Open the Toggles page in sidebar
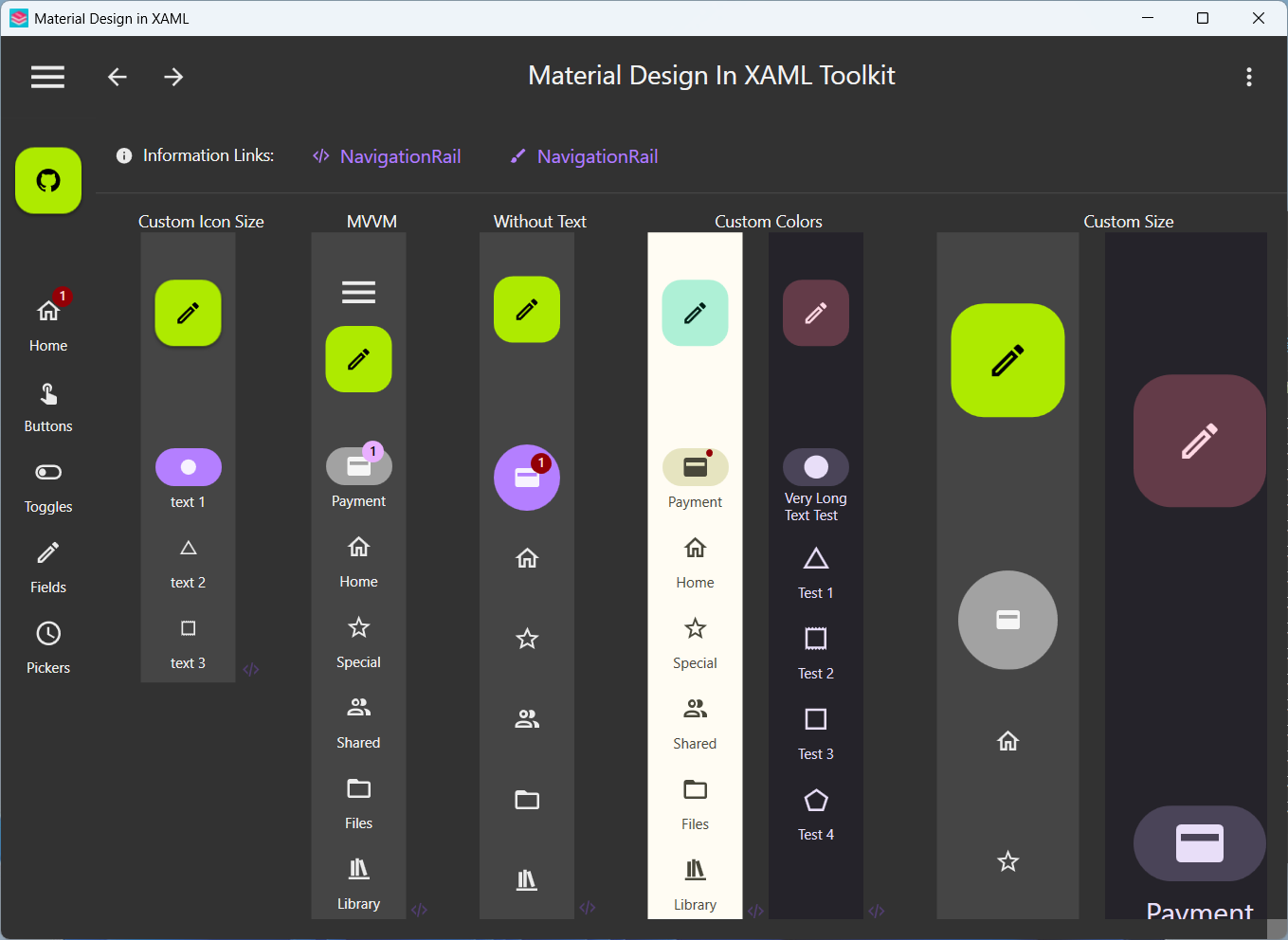The height and width of the screenshot is (940, 1288). (48, 488)
